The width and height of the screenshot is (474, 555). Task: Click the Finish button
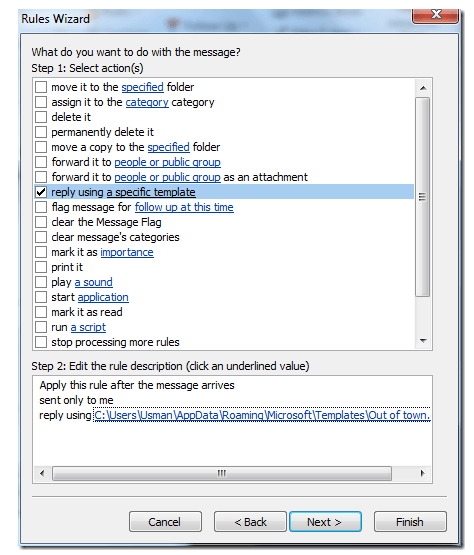coord(410,522)
